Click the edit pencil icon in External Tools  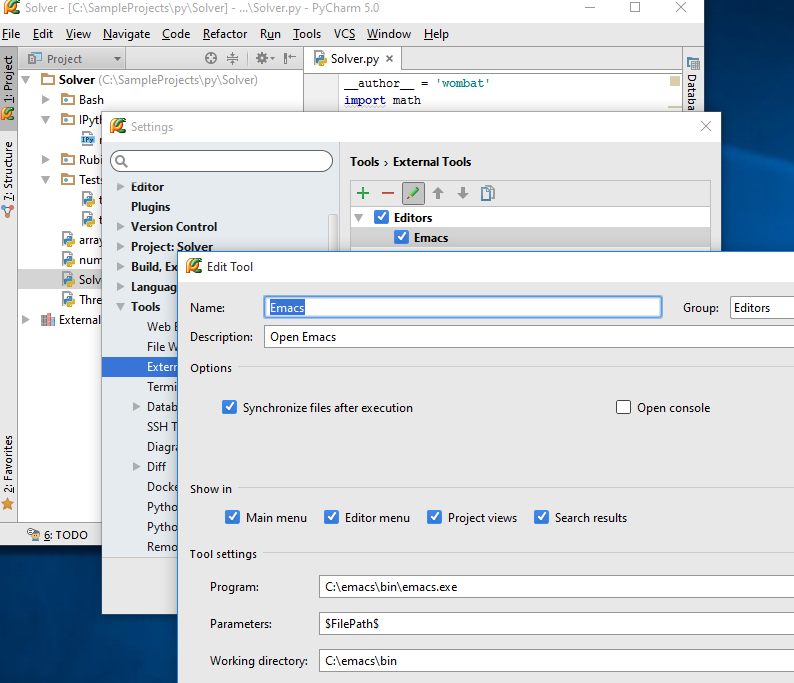(413, 193)
